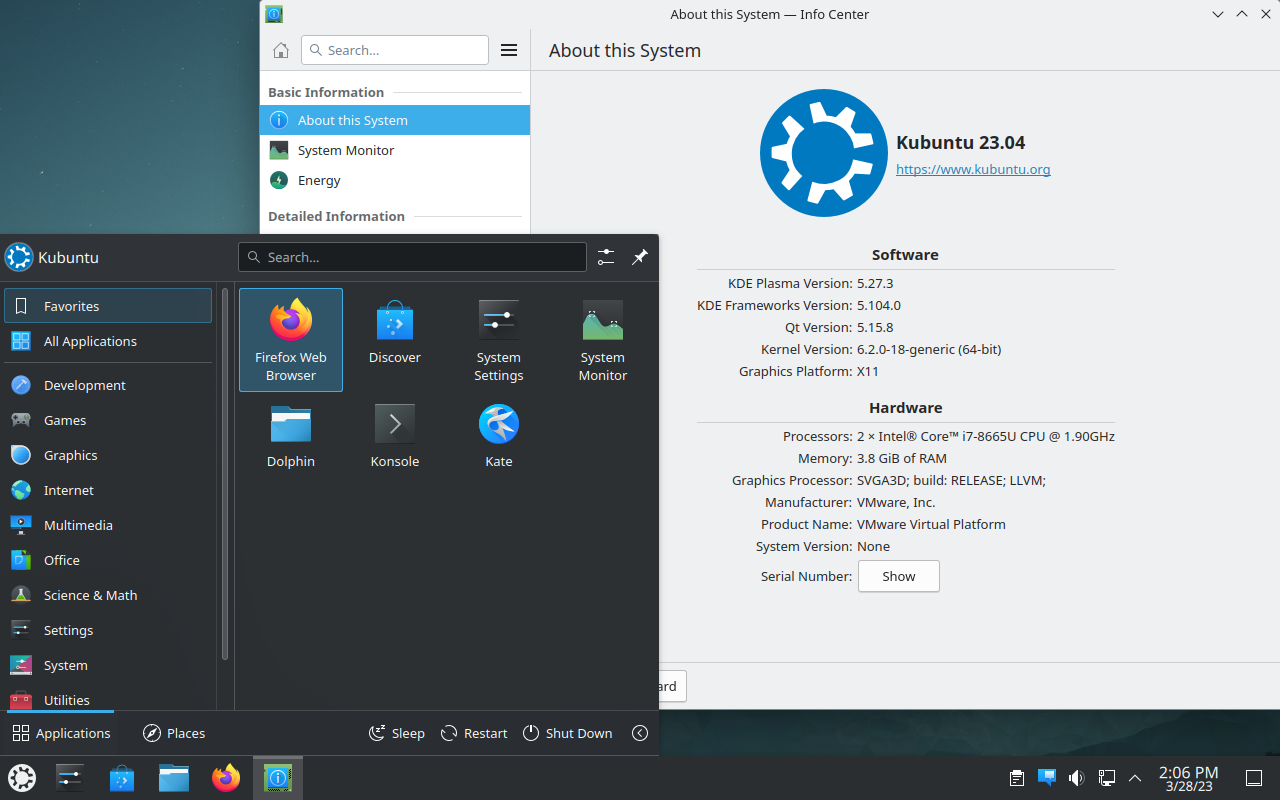Switch to the Places tab
Screen dimensions: 1280x800
tap(174, 733)
